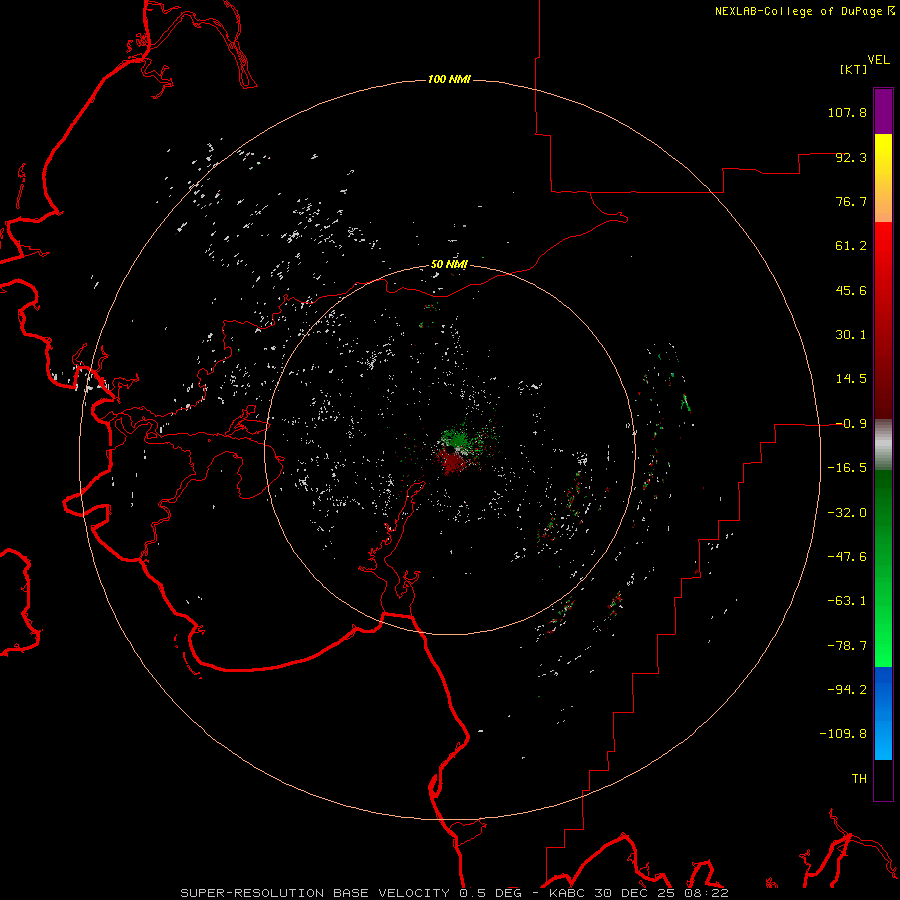Click the -16.5 velocity scale value
Screen dimensions: 900x900
click(847, 468)
